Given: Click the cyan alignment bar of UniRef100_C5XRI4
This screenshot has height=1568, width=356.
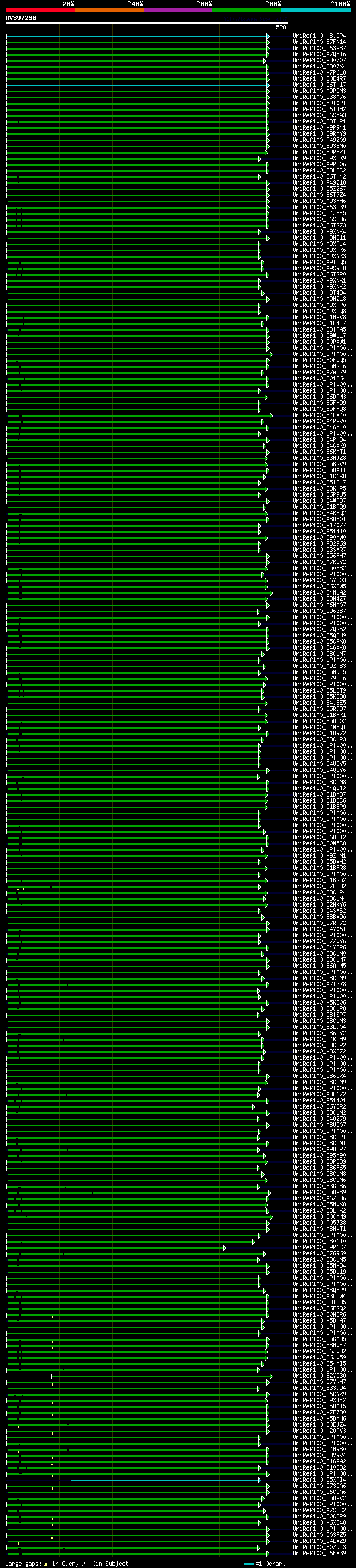Looking at the screenshot, I should coord(166,1480).
